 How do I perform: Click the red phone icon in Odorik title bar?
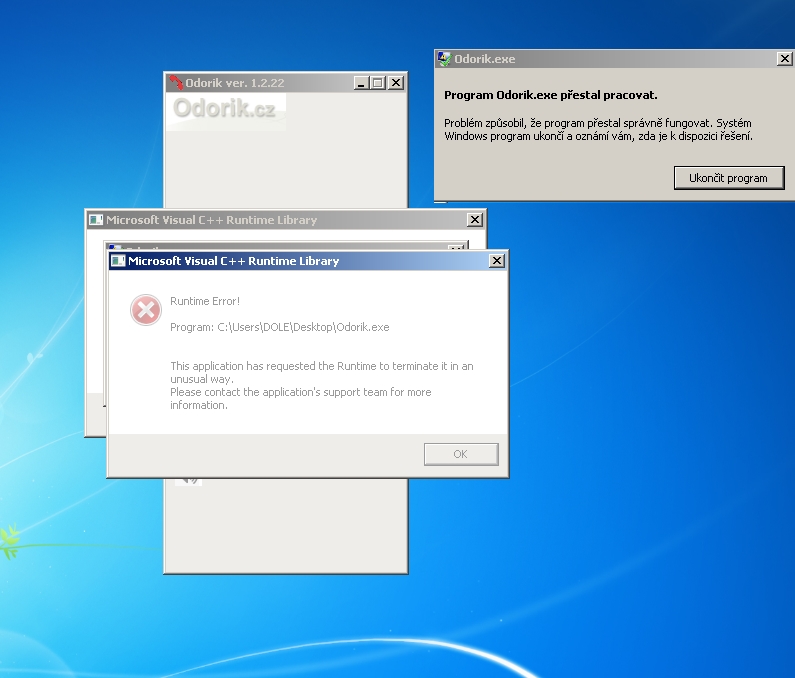[x=176, y=82]
